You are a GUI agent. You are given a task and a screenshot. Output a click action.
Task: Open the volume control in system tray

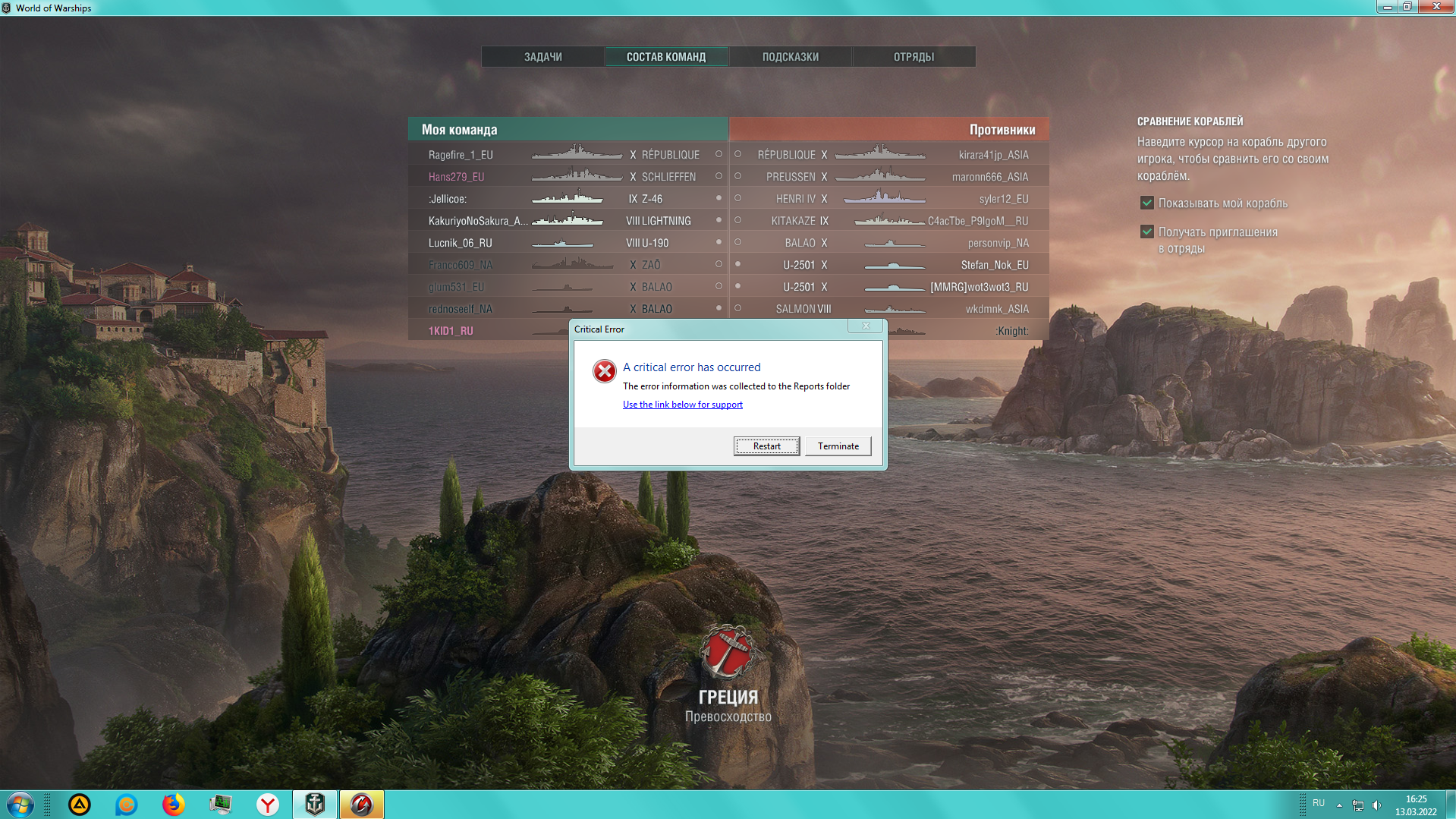pyautogui.click(x=1376, y=805)
